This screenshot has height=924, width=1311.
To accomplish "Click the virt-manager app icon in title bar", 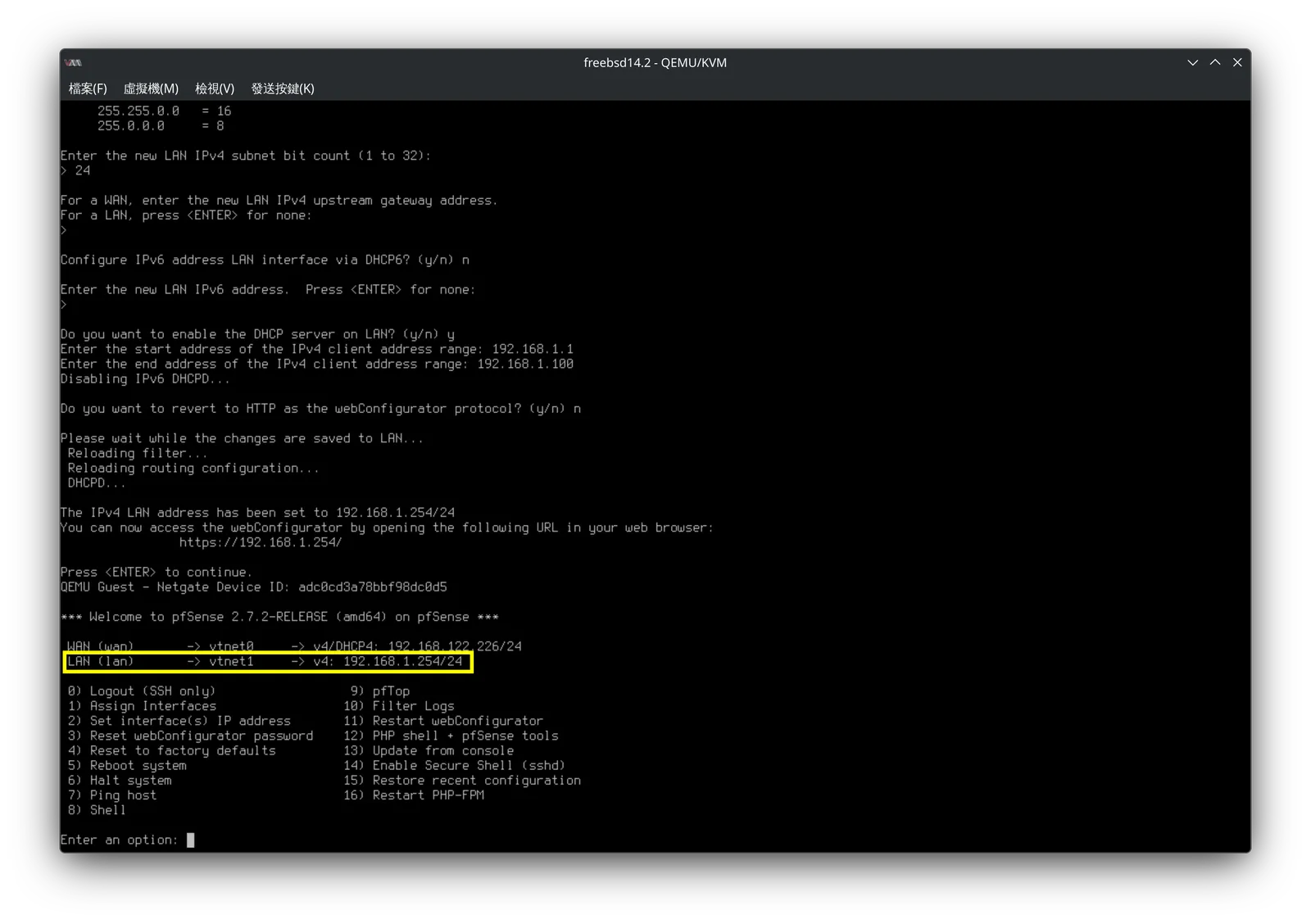I will pos(74,62).
